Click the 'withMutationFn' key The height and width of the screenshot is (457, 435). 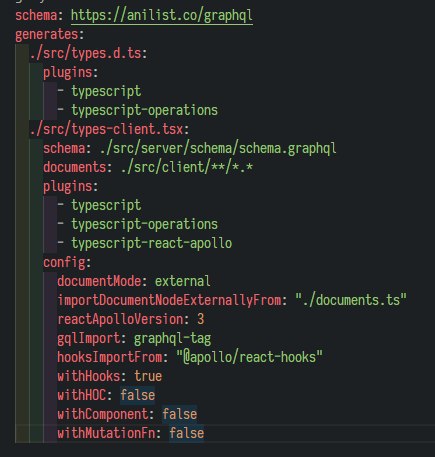106,433
